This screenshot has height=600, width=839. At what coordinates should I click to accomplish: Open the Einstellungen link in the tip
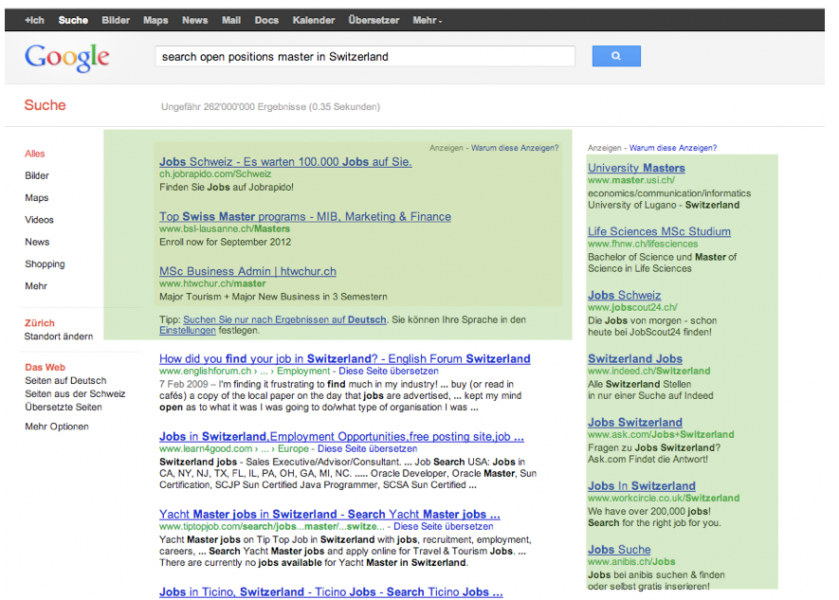point(187,331)
